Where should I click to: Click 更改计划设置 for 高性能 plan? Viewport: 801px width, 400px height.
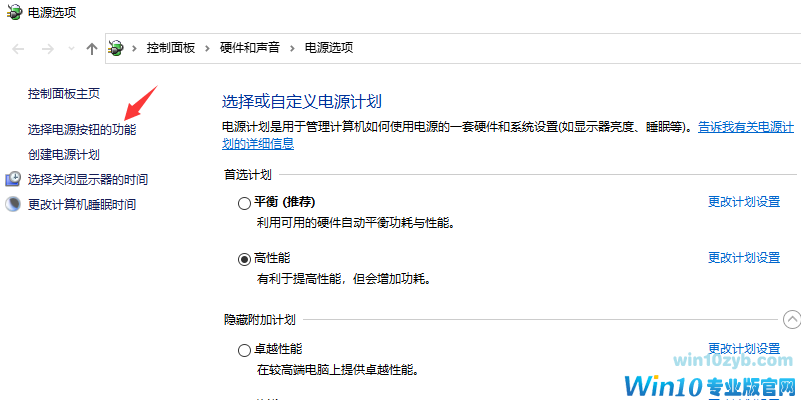(743, 258)
